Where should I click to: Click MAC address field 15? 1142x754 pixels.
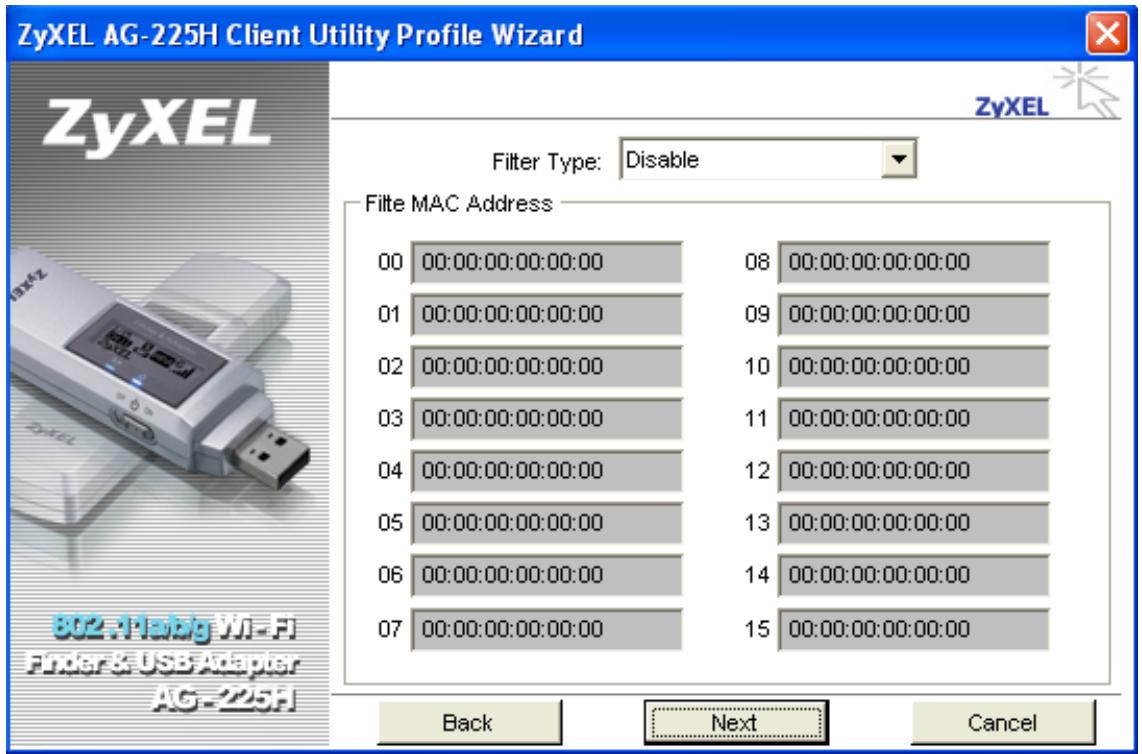(x=914, y=629)
